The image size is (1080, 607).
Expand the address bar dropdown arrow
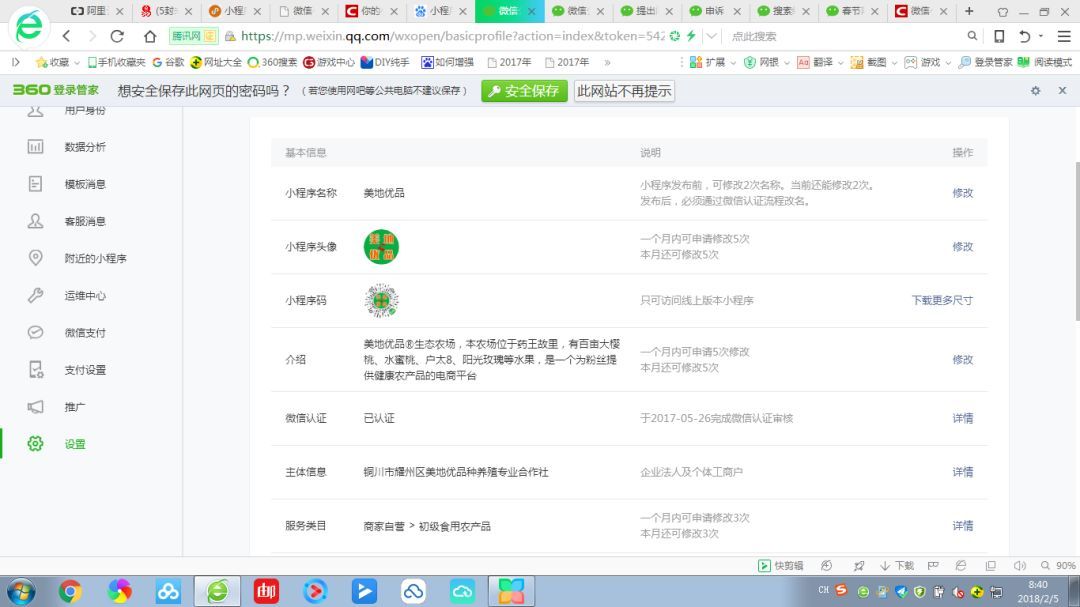(712, 36)
